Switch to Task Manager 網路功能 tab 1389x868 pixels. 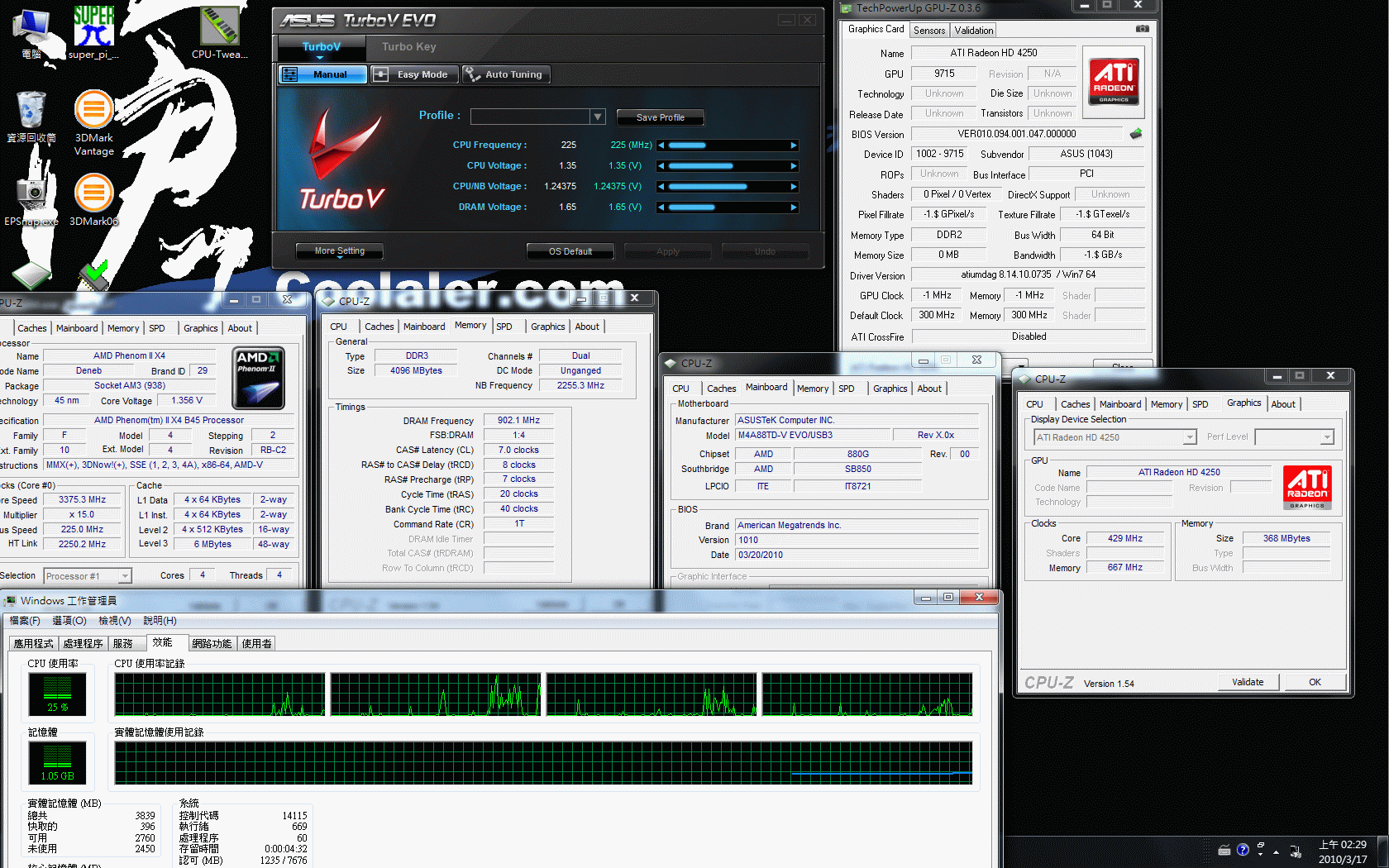(212, 643)
